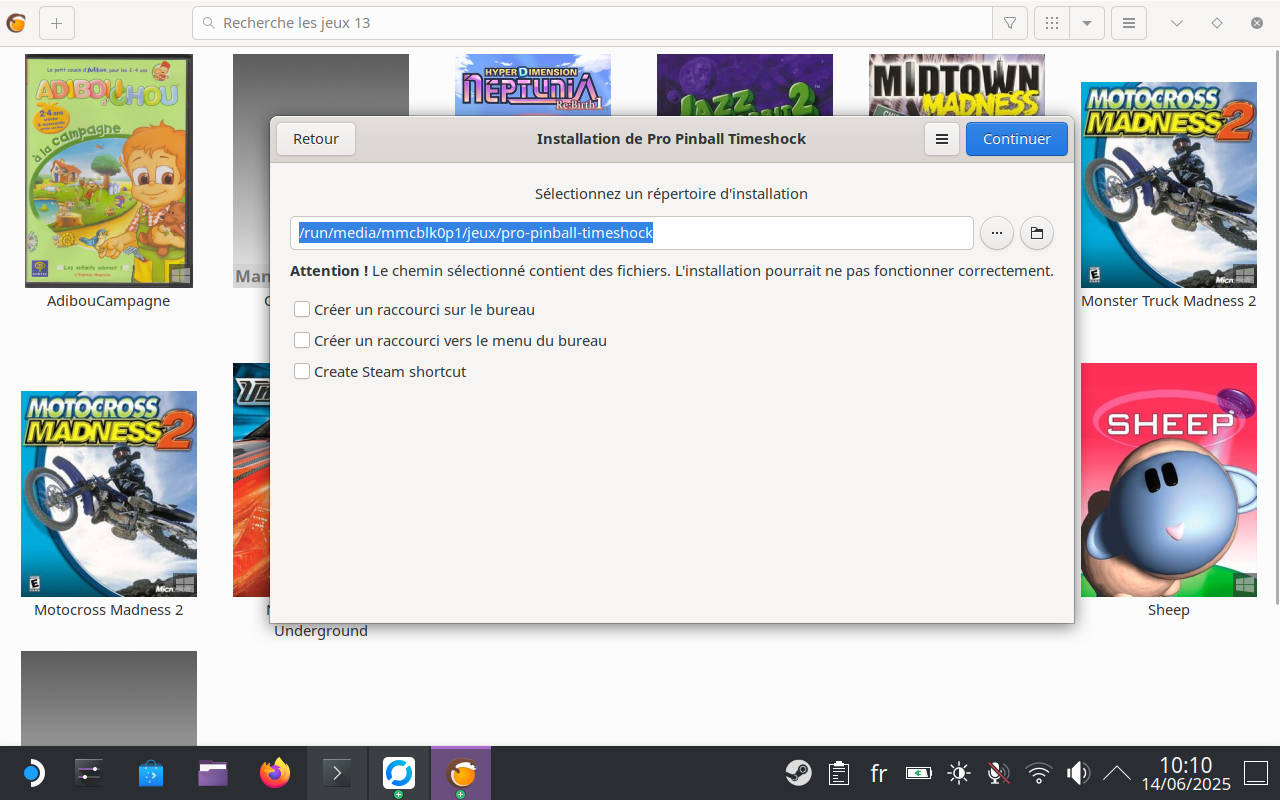The height and width of the screenshot is (800, 1280).
Task: Select the Hyperdimension Neptunia cover
Action: coord(533,84)
